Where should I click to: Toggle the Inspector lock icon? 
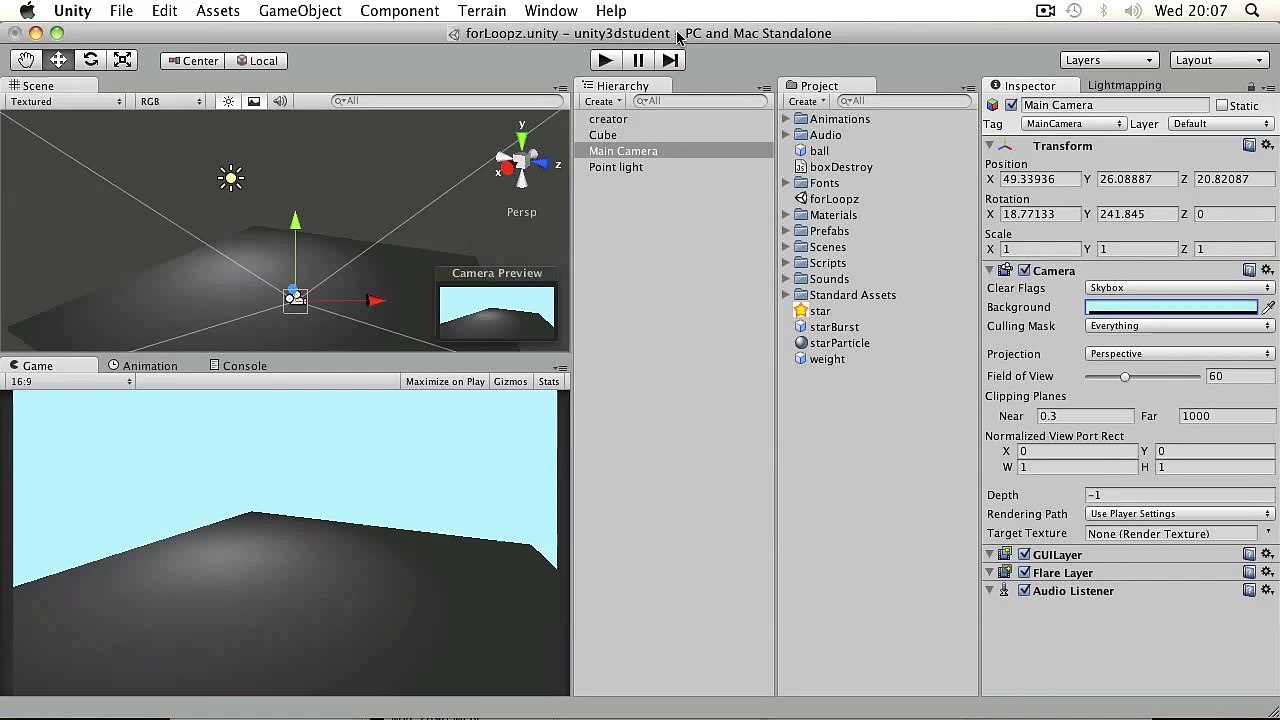(1251, 87)
